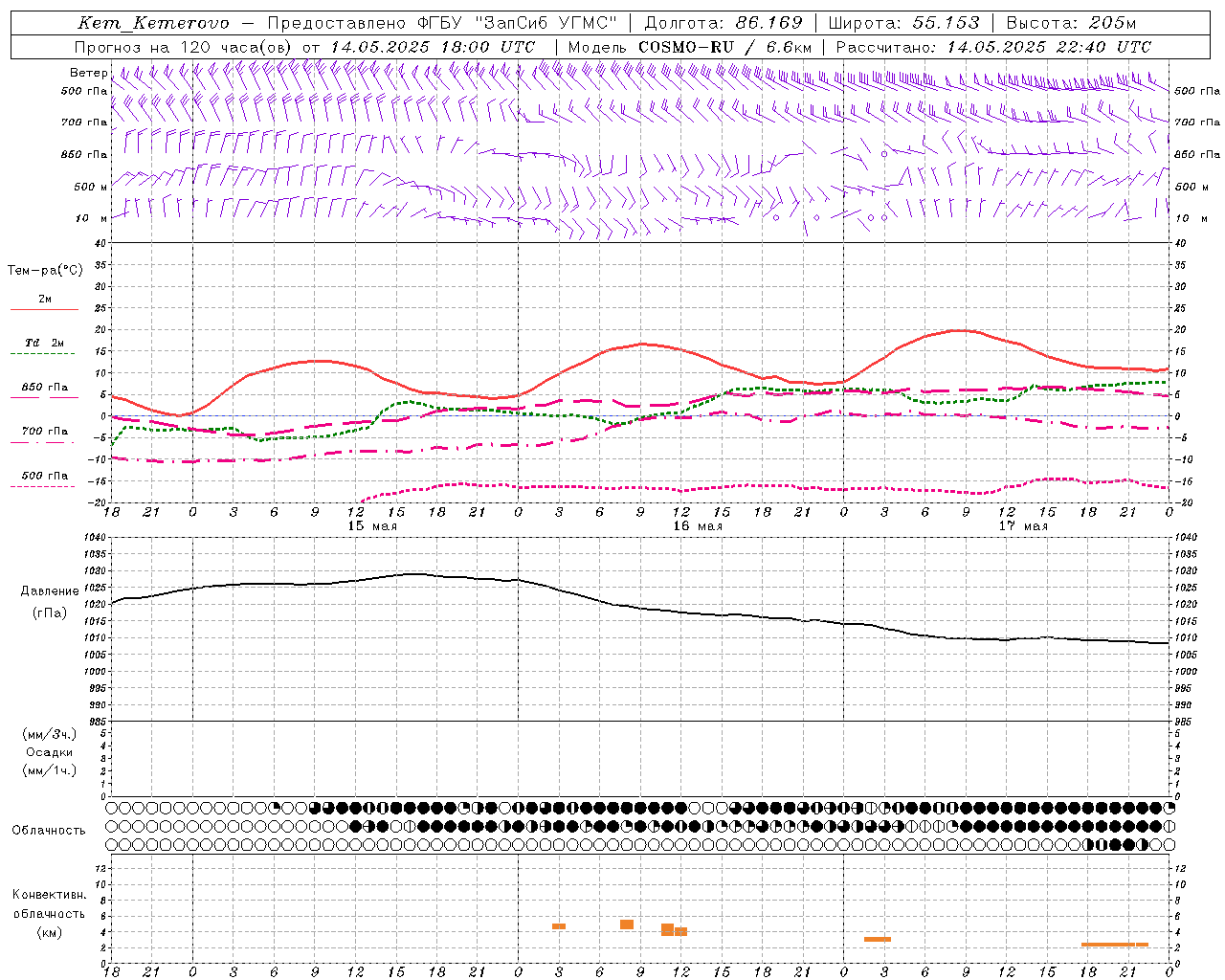Click the 10 м wind level label on left
The image size is (1225, 980).
[91, 218]
